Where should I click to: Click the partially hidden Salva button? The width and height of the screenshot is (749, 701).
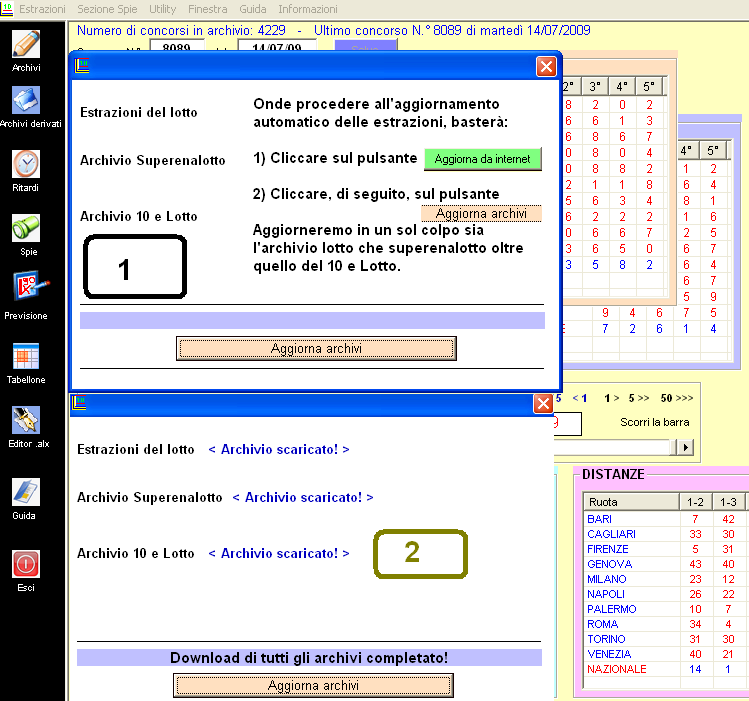tap(365, 46)
